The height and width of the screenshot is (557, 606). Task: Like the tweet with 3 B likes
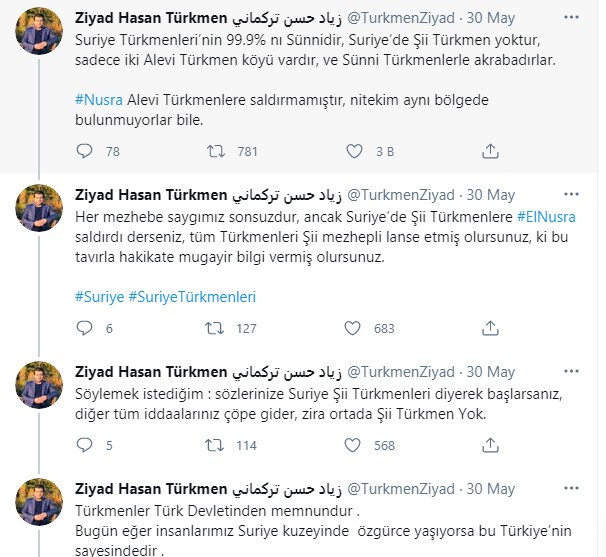[353, 152]
